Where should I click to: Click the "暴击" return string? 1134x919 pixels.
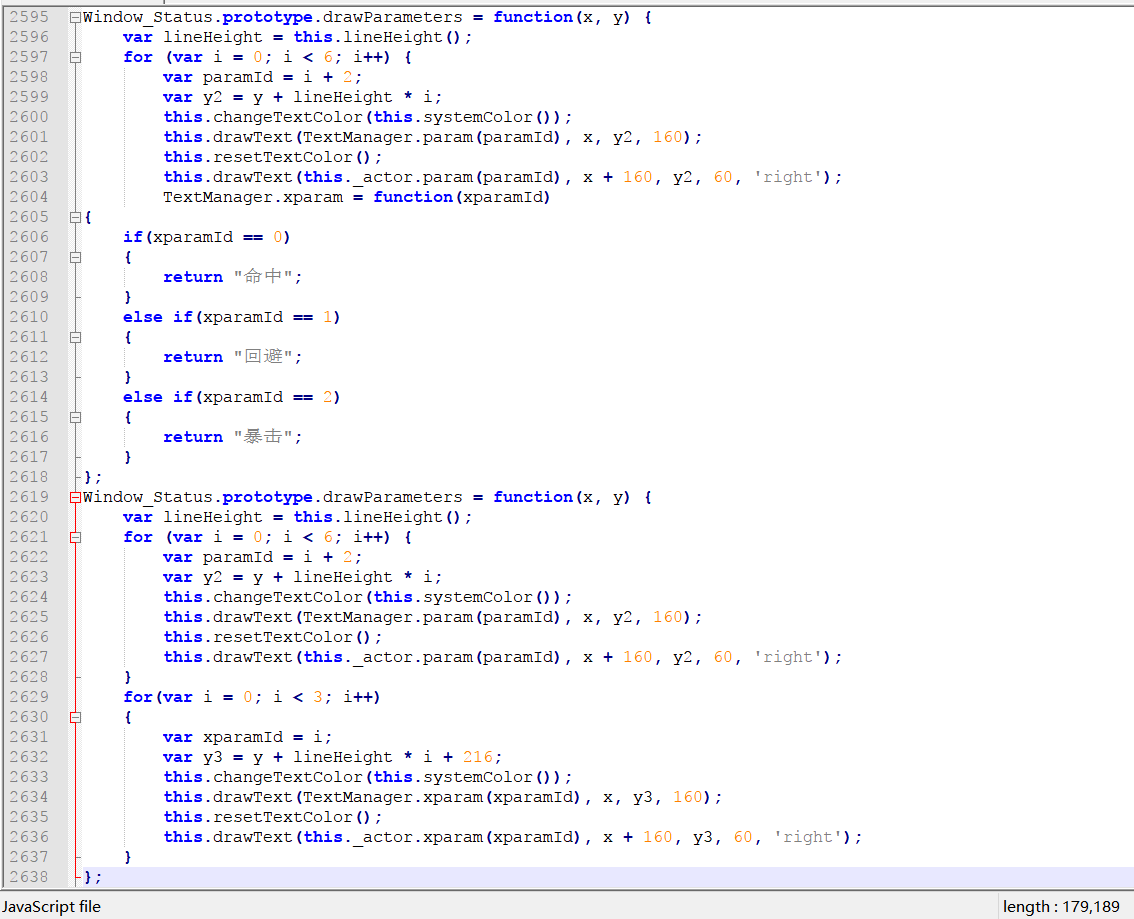263,437
